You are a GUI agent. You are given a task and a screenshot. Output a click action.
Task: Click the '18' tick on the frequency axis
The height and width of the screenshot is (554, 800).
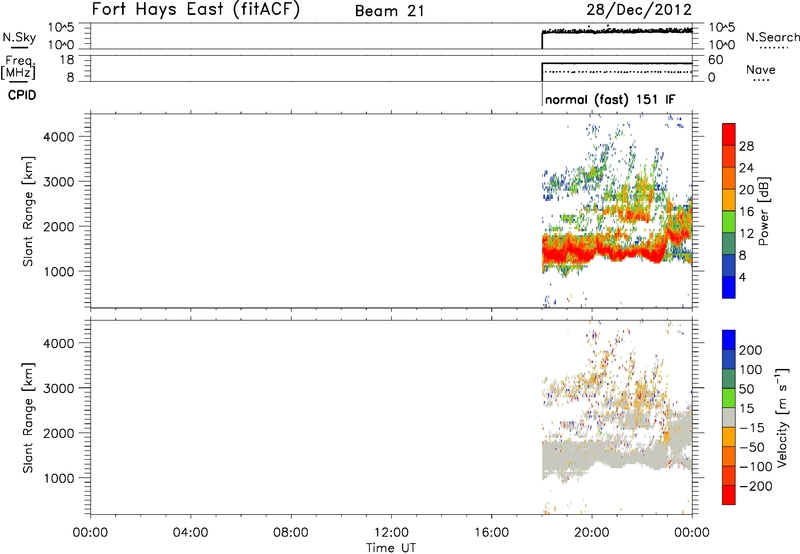click(67, 60)
